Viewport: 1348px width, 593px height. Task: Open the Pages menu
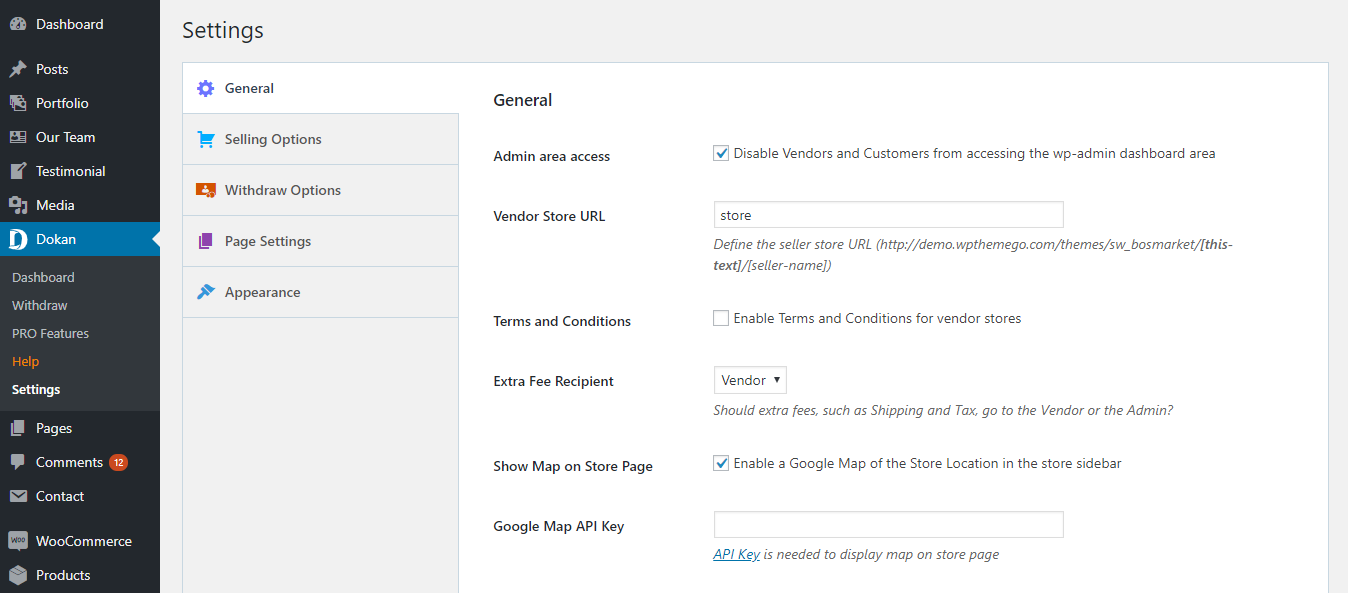tap(80, 428)
